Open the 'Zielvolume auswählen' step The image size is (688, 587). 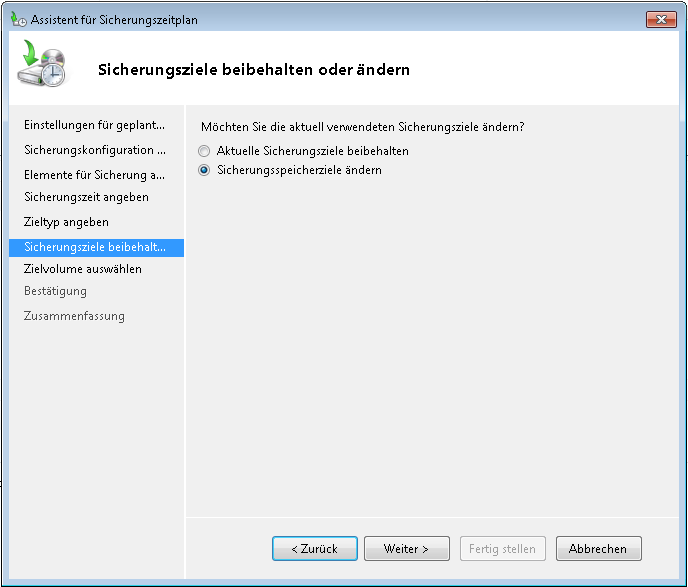pyautogui.click(x=83, y=269)
